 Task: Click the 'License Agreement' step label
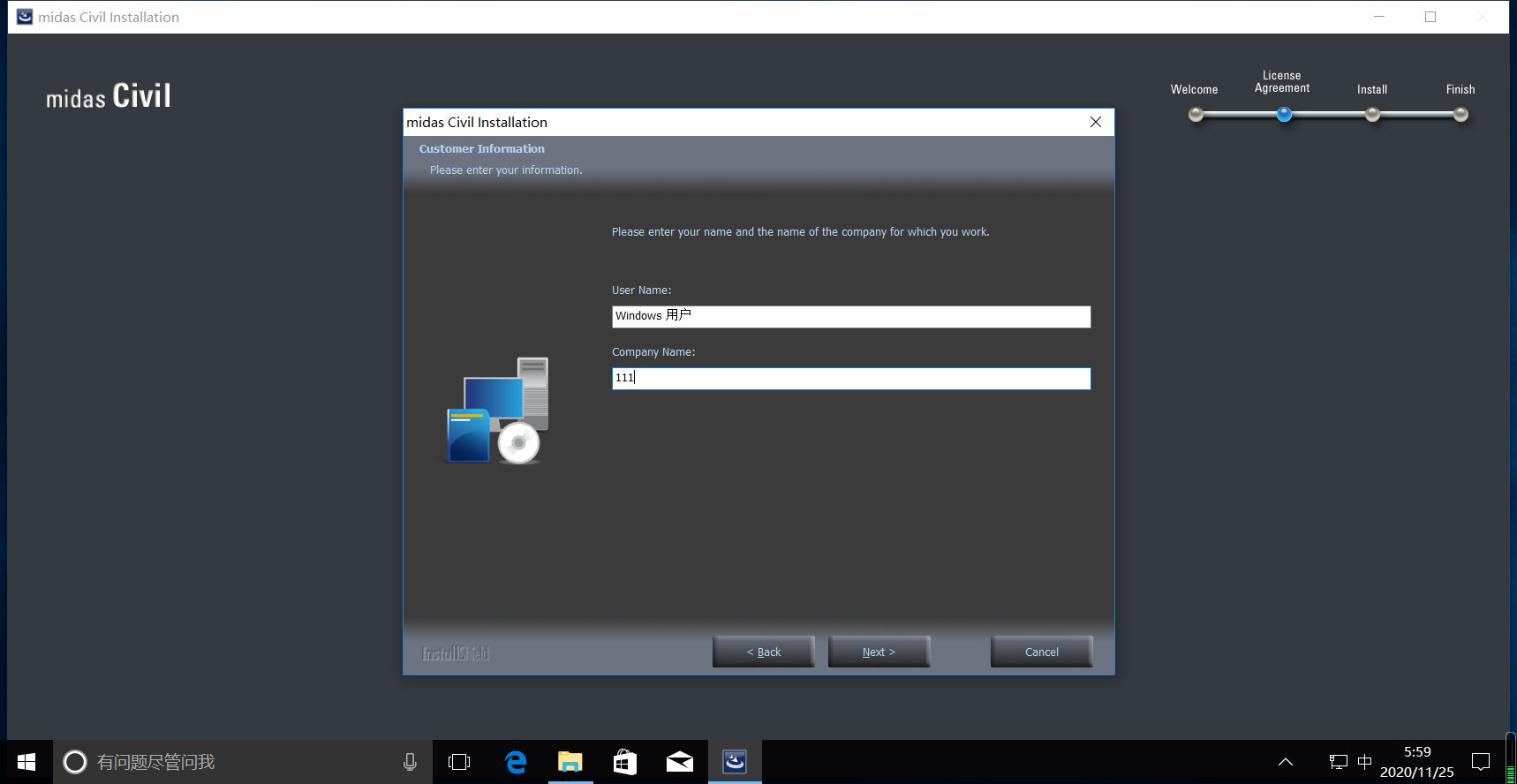click(x=1282, y=82)
